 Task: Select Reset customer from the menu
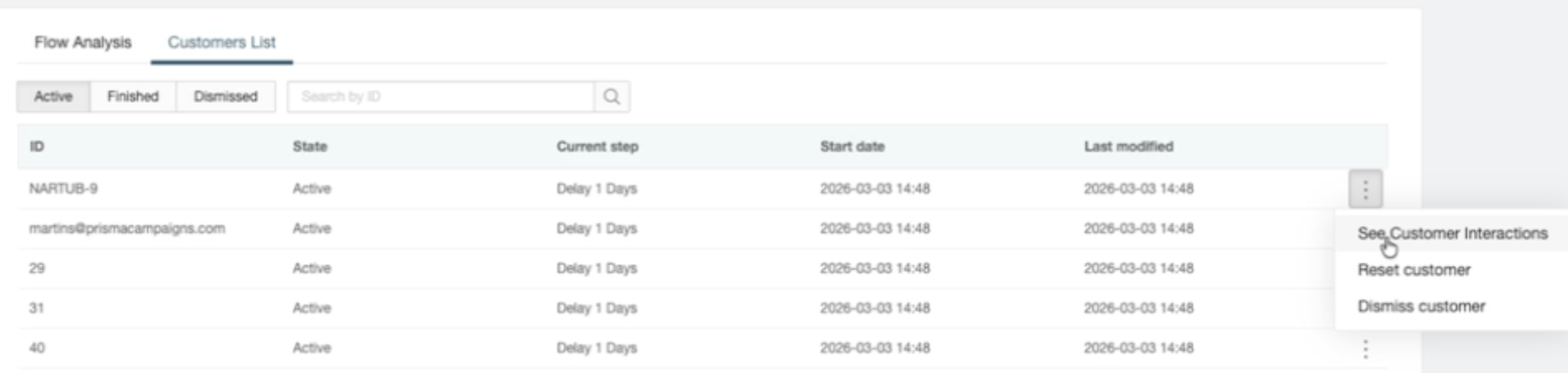[1414, 270]
